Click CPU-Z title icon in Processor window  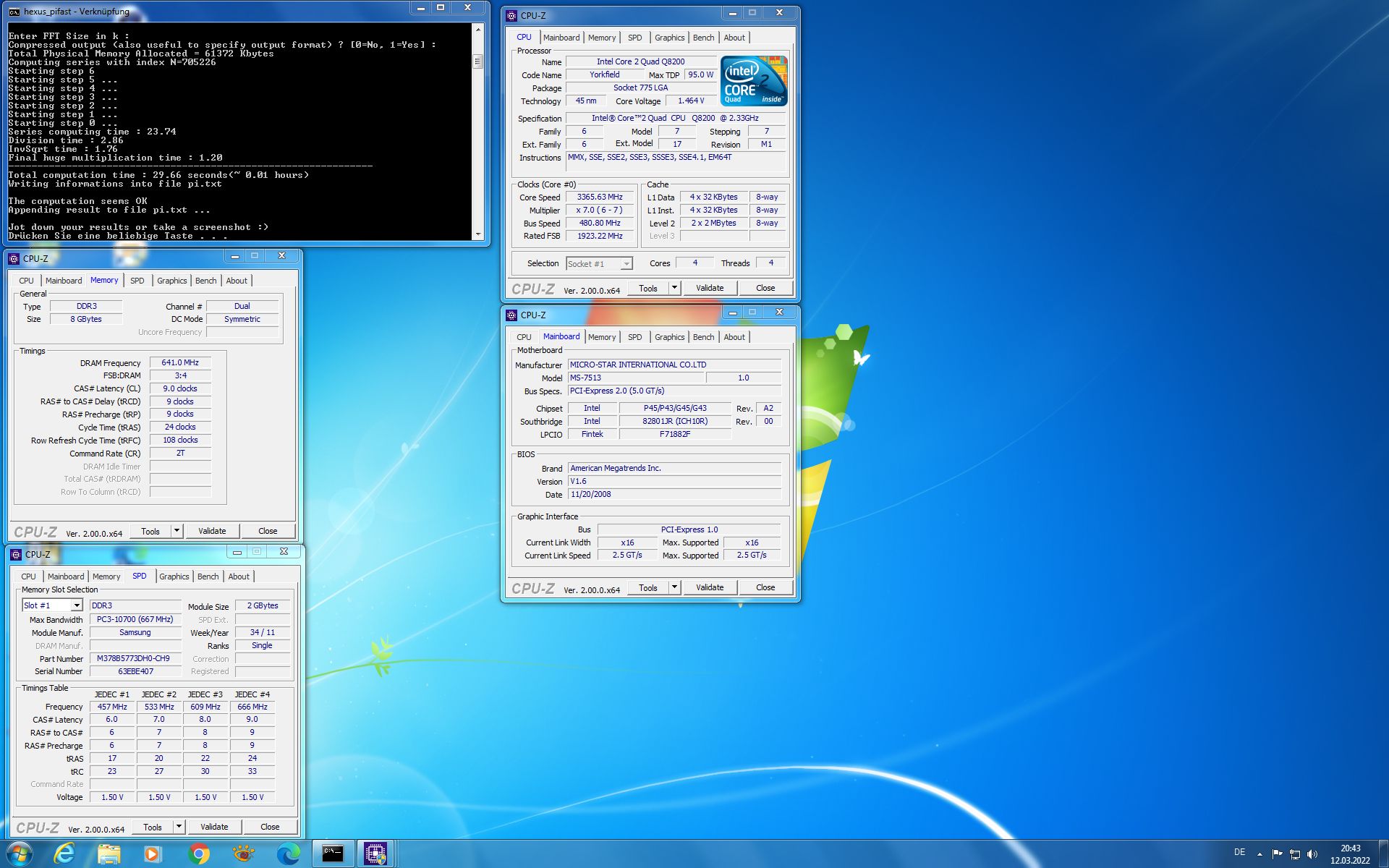(511, 15)
